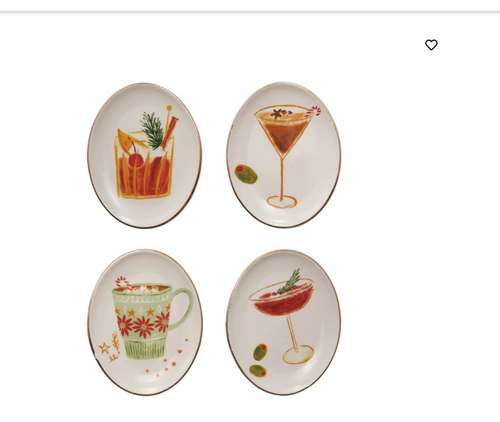Click the candy cane in the cocoa mug
This screenshot has width=500, height=422.
(123, 282)
